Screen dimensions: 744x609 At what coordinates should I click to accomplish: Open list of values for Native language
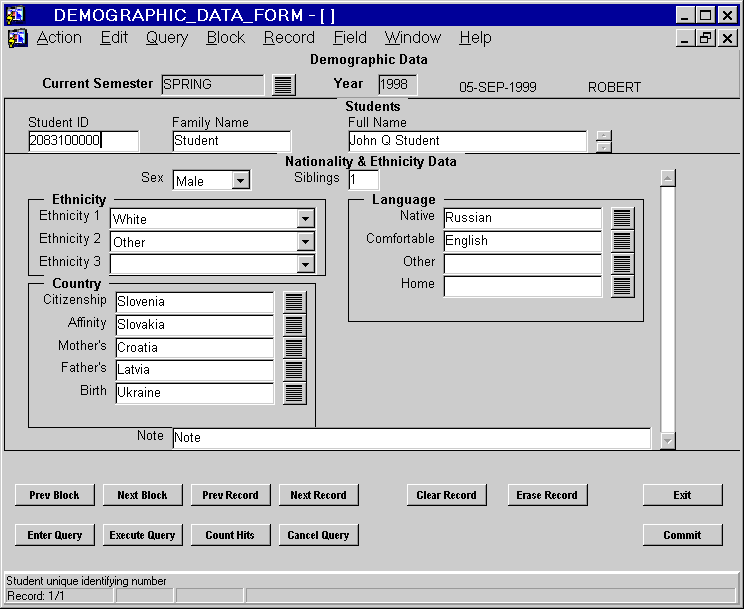pyautogui.click(x=622, y=218)
